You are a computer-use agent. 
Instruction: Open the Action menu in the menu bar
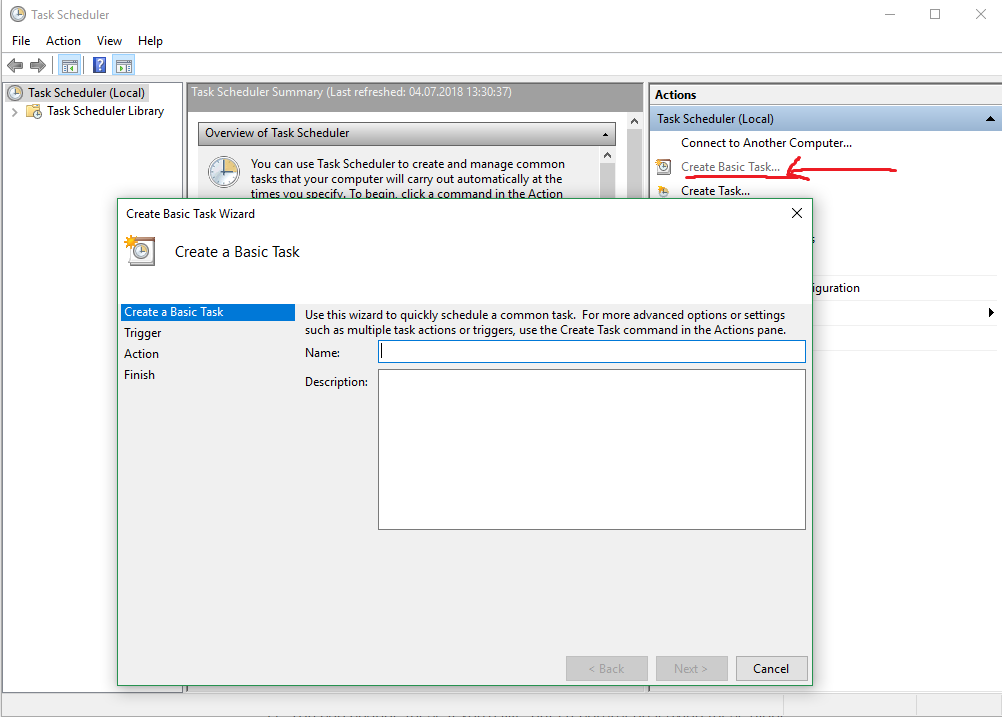pyautogui.click(x=63, y=41)
